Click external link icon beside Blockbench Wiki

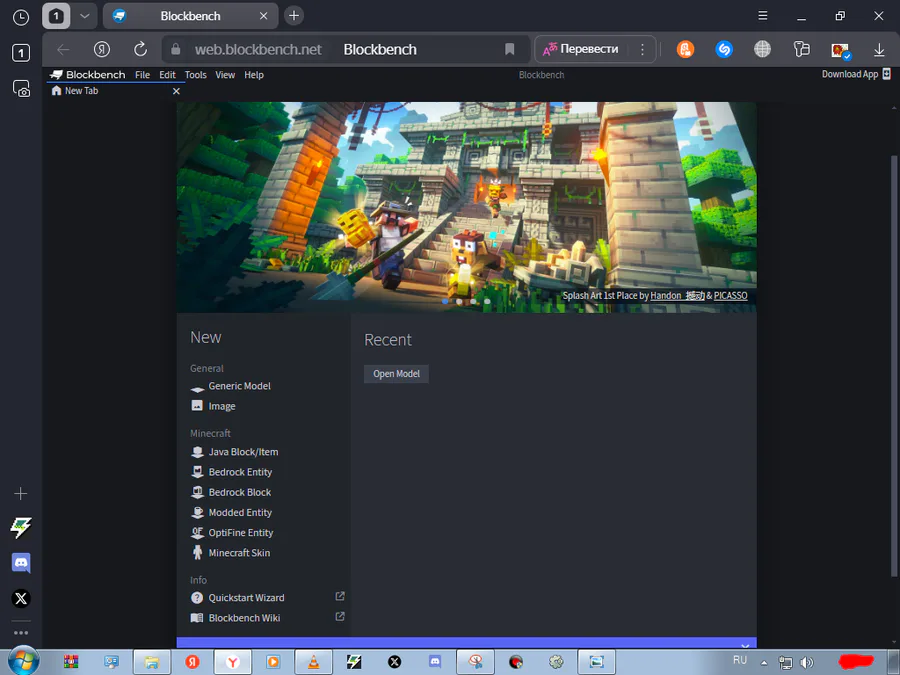(x=340, y=617)
